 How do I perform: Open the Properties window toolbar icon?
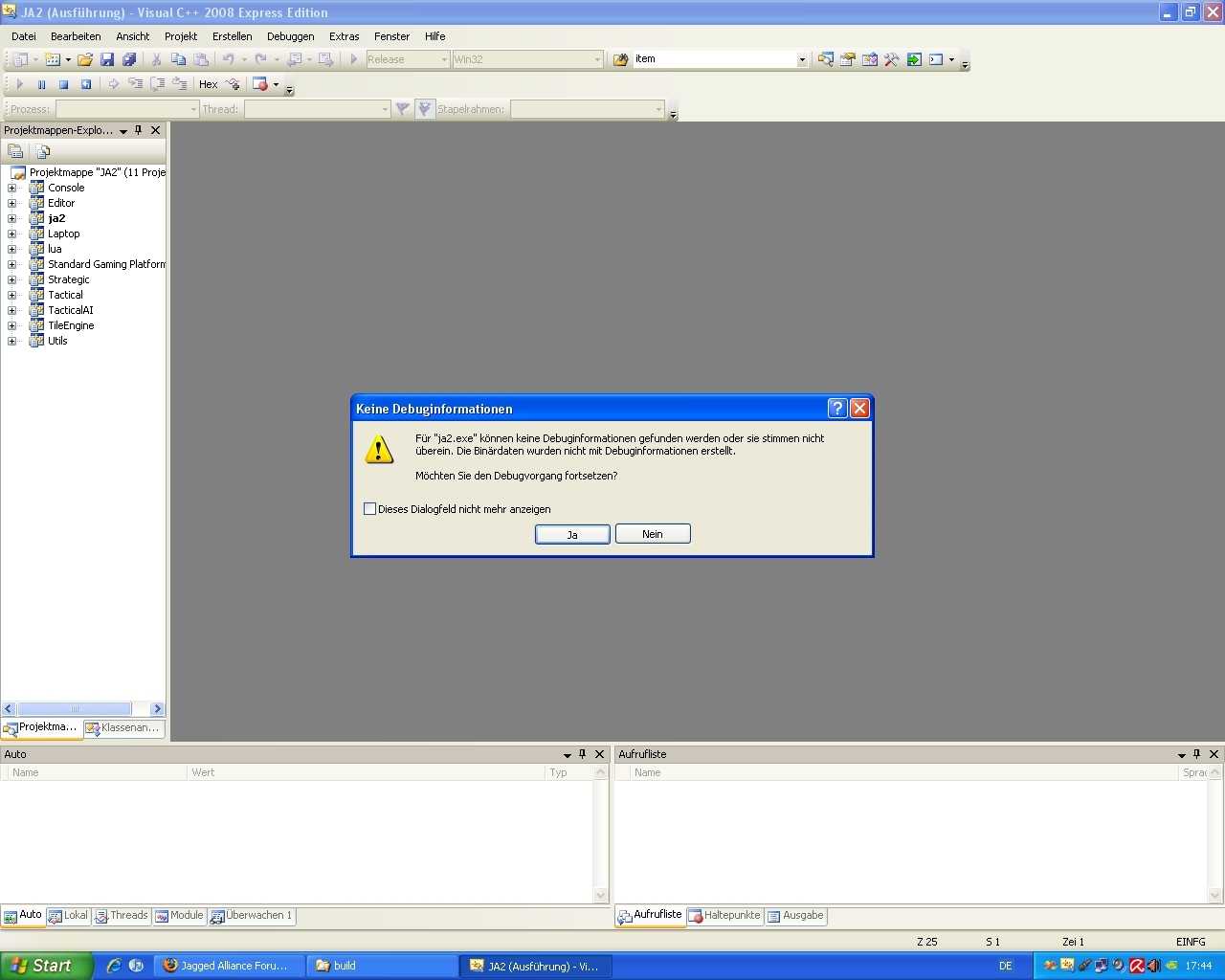[848, 59]
